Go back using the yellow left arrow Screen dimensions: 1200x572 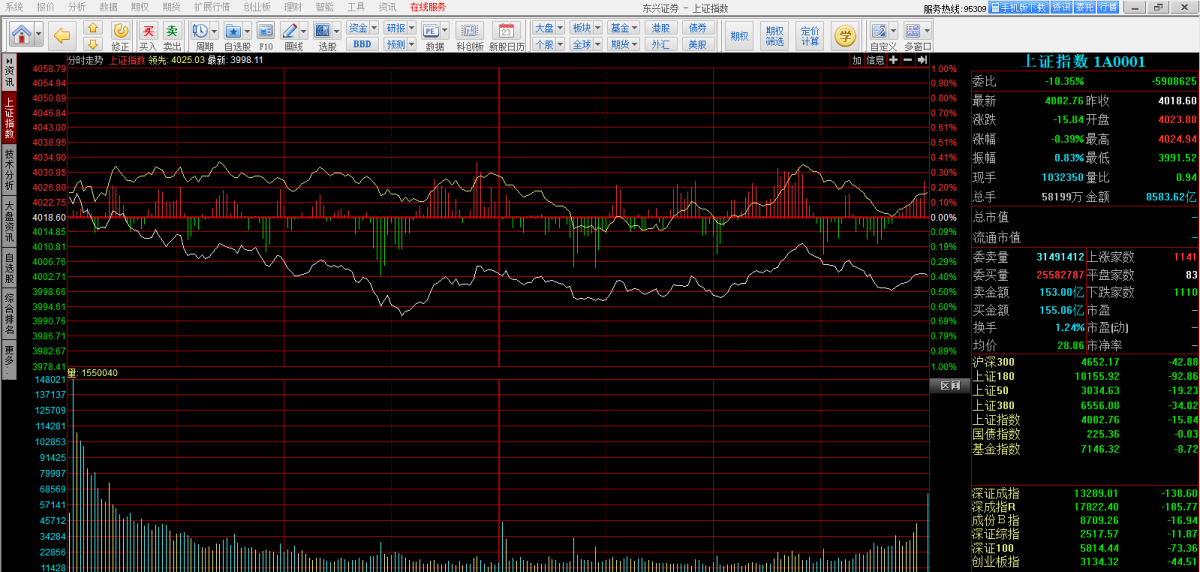(62, 36)
